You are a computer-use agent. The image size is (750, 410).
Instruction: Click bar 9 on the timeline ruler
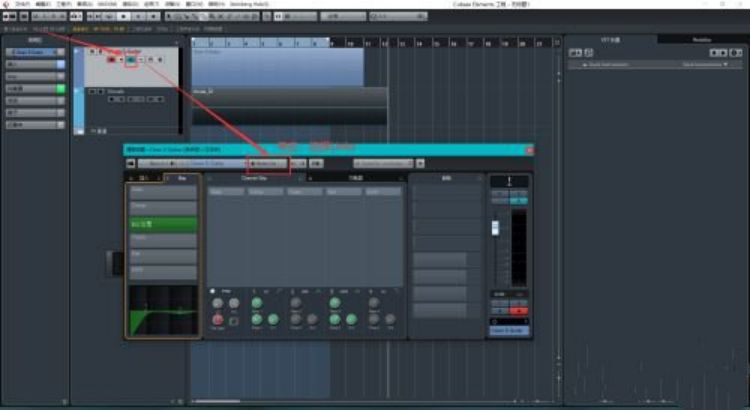(331, 43)
